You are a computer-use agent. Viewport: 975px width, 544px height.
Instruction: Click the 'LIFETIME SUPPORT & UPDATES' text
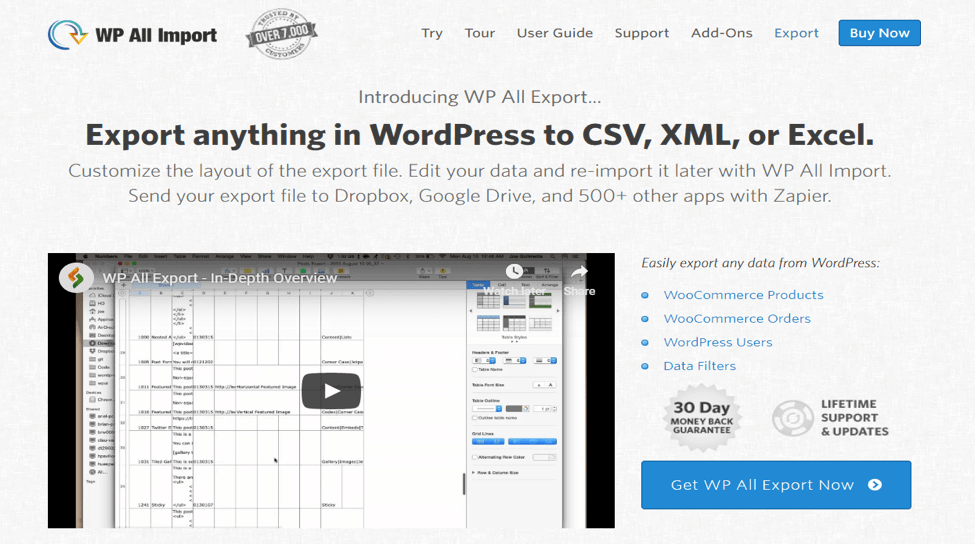pyautogui.click(x=854, y=418)
